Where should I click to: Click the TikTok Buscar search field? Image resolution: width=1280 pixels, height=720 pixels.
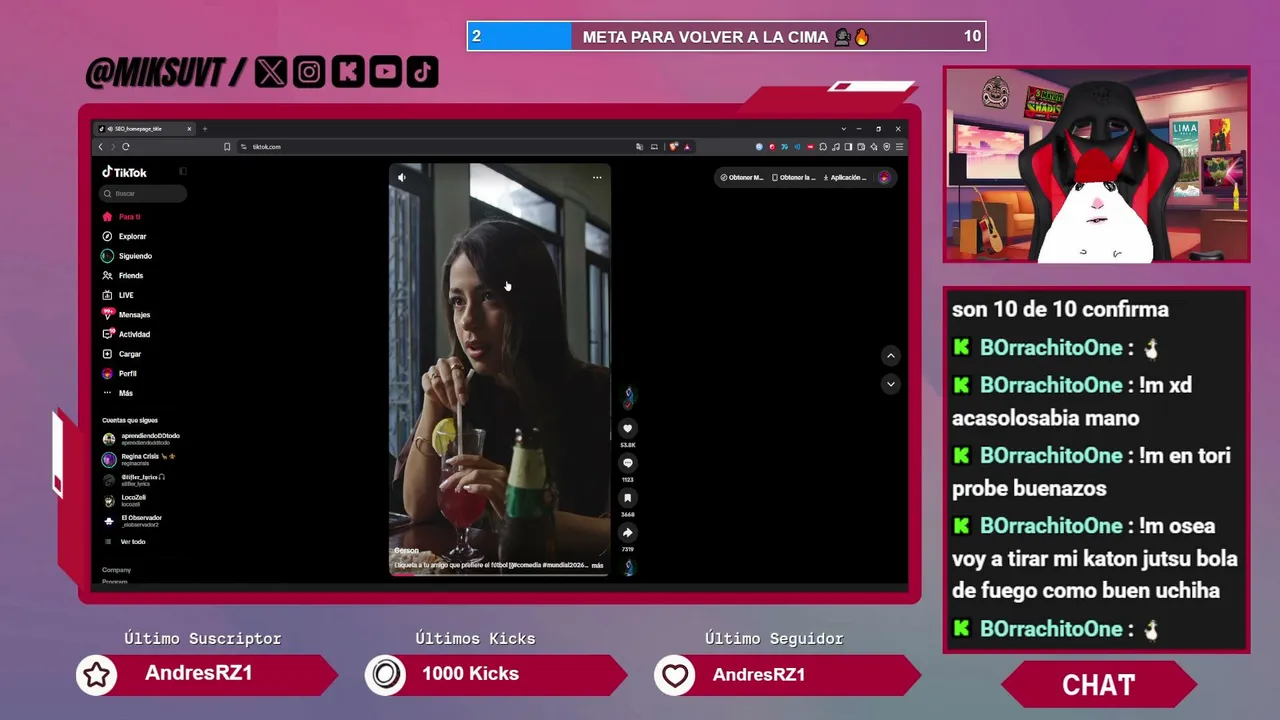144,193
